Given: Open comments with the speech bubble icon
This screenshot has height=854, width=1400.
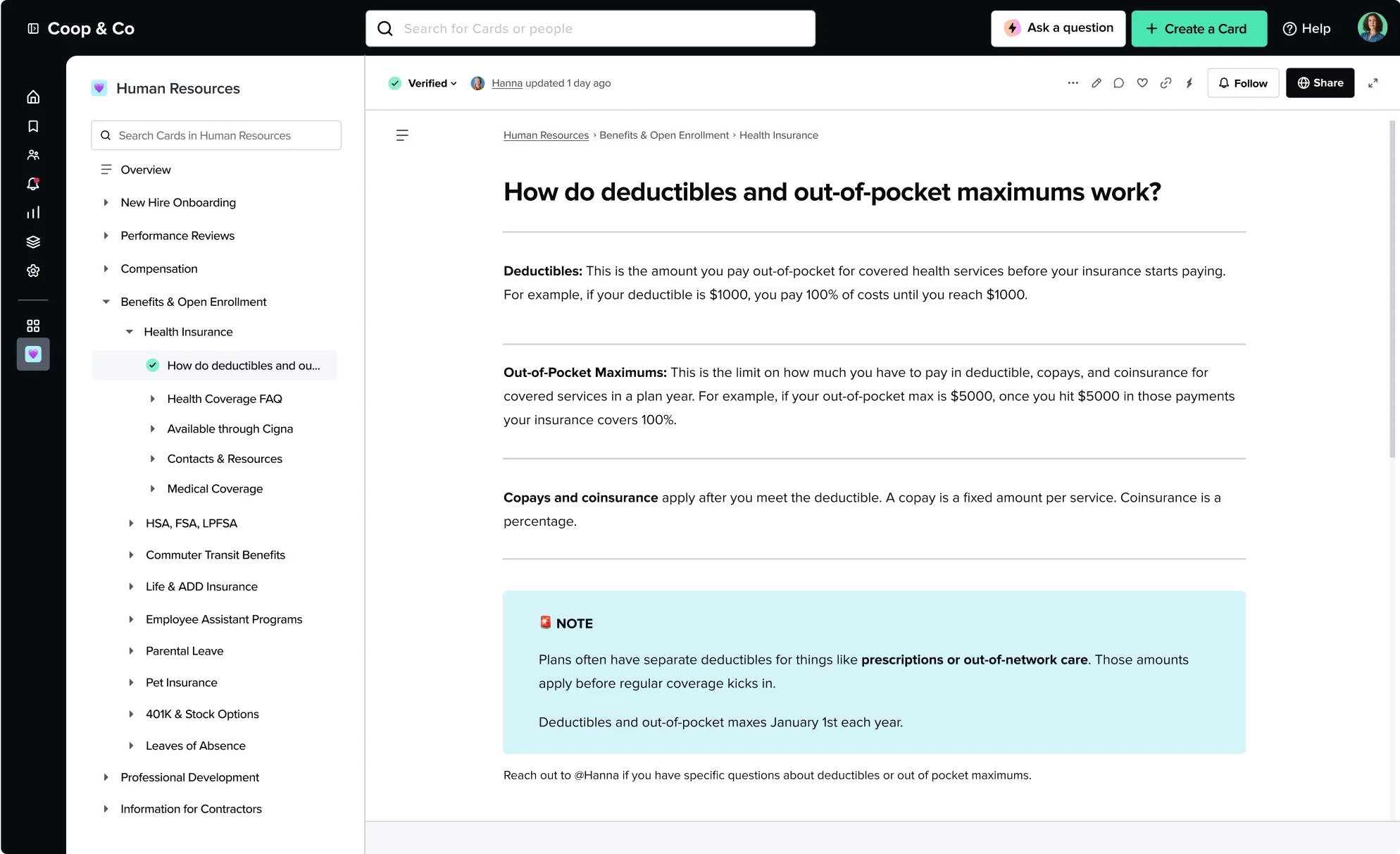Looking at the screenshot, I should tap(1118, 82).
